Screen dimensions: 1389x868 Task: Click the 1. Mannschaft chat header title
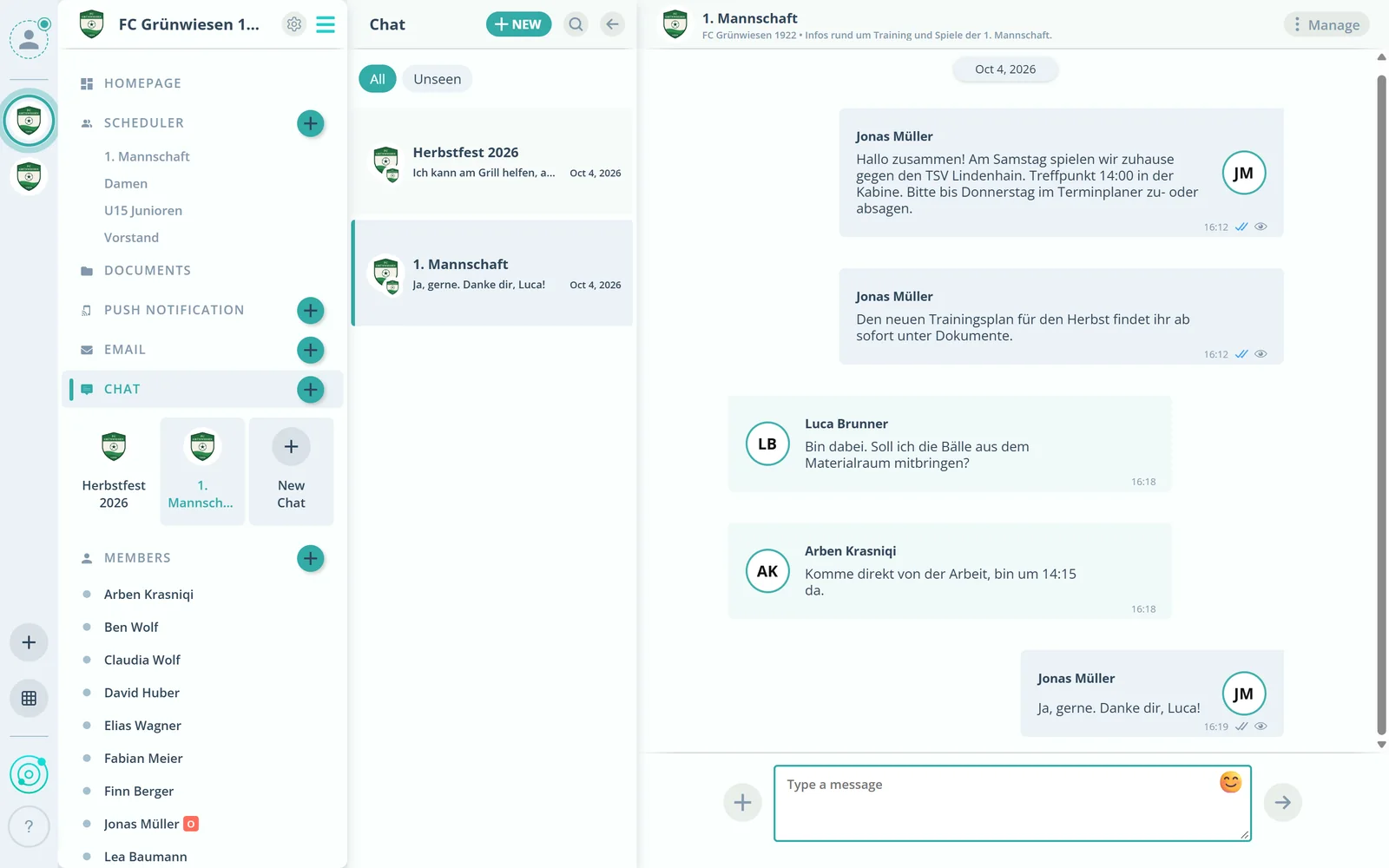[750, 18]
